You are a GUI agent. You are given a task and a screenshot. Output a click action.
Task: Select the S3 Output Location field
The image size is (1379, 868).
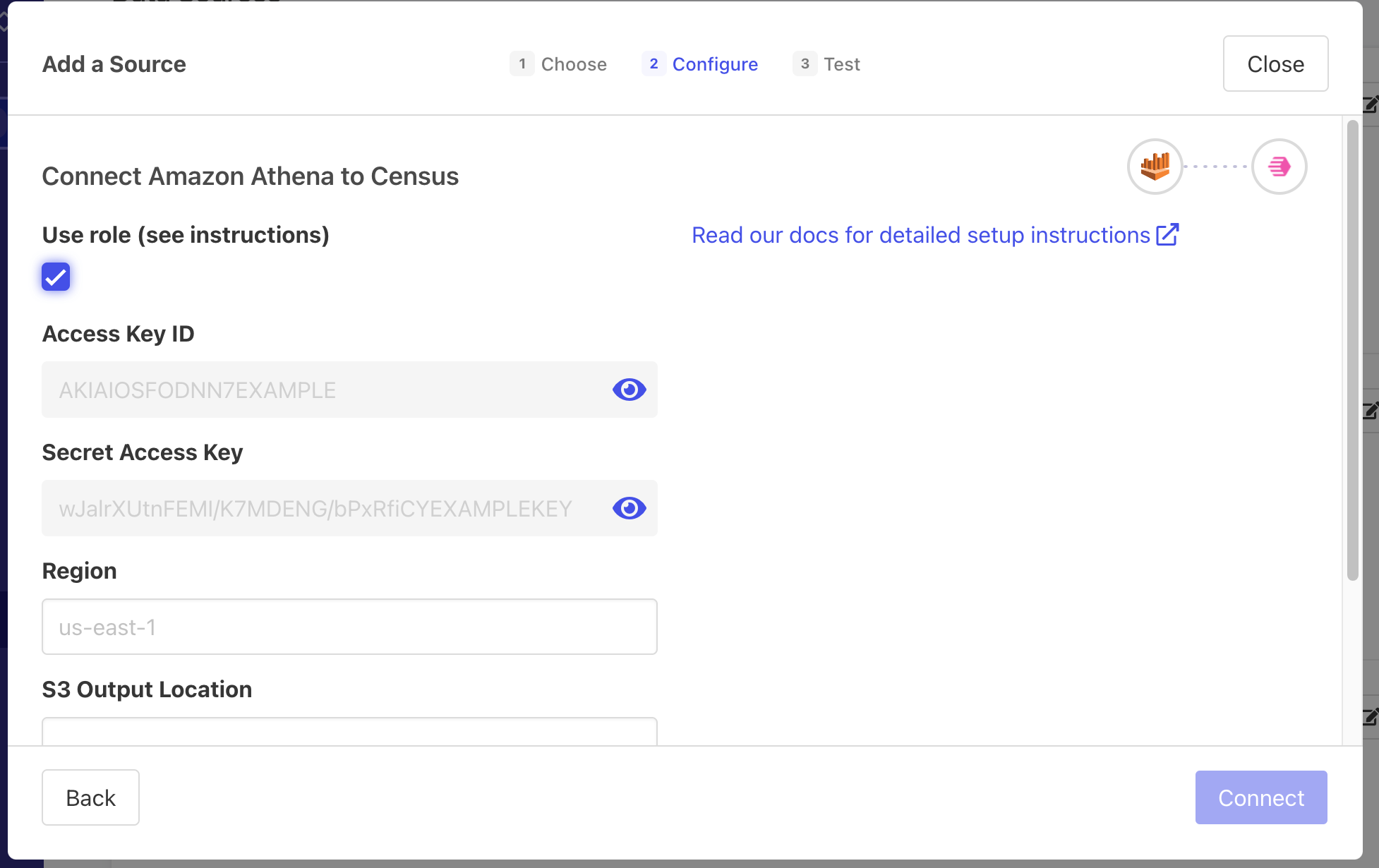tap(349, 733)
